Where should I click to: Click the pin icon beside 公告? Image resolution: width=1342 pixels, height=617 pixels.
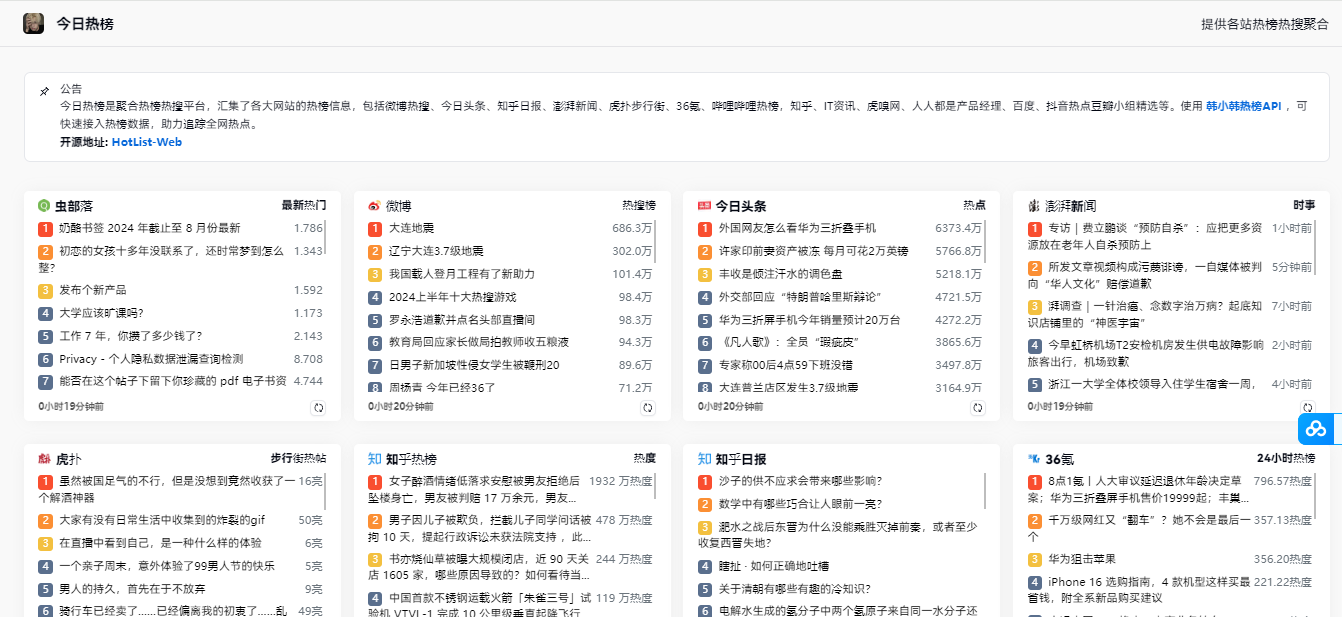(44, 91)
